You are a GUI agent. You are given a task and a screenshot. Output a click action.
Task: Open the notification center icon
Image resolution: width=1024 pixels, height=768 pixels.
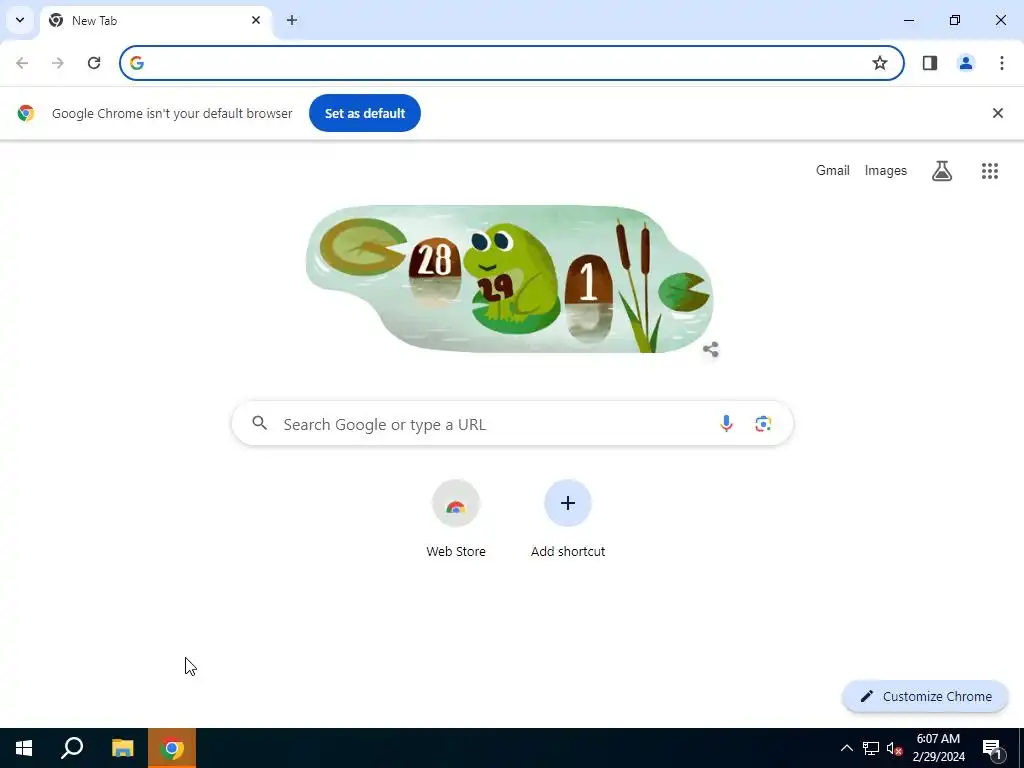(x=993, y=748)
